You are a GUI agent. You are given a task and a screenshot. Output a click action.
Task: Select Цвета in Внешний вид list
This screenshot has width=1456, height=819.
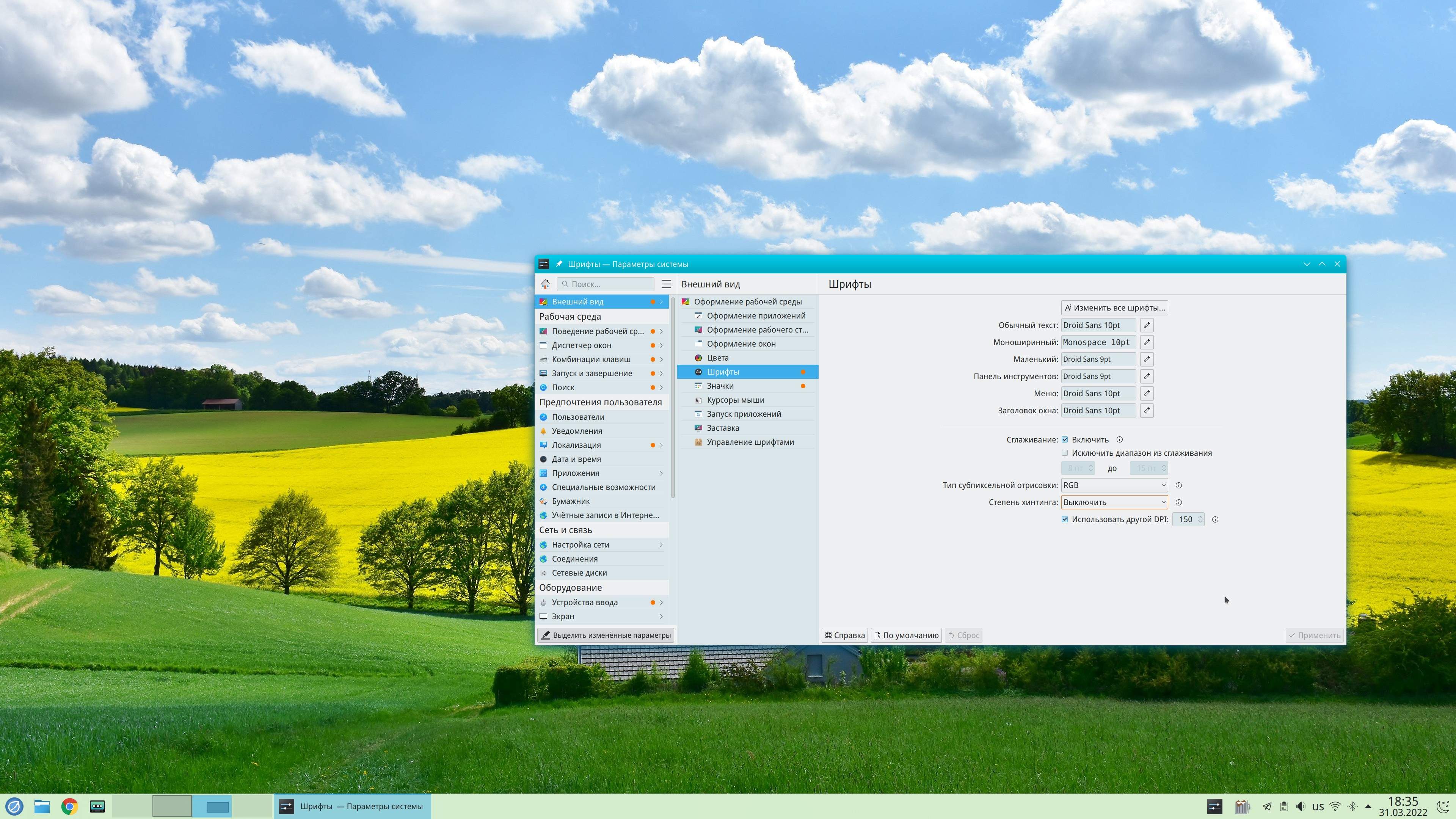718,358
